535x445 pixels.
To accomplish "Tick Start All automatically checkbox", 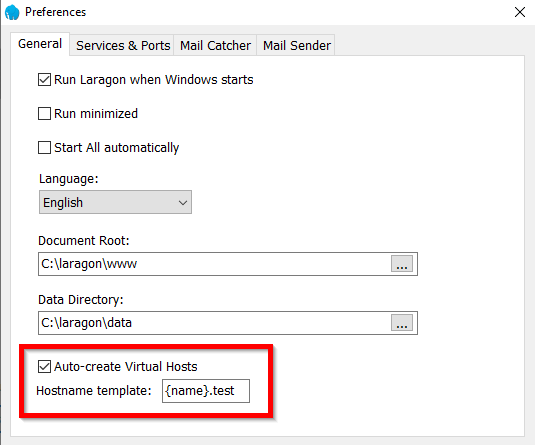I will coord(44,148).
